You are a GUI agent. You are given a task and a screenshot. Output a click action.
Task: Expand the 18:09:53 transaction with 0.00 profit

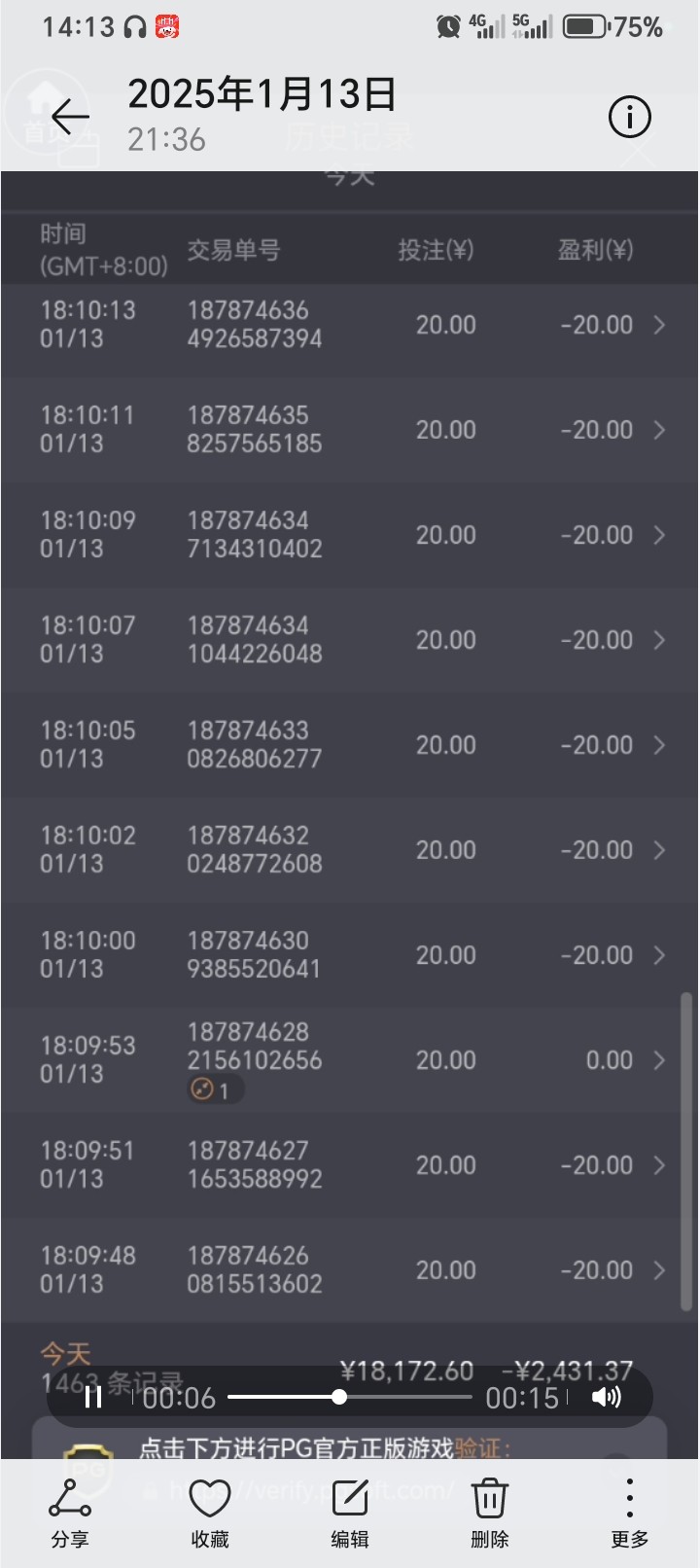pyautogui.click(x=659, y=1060)
